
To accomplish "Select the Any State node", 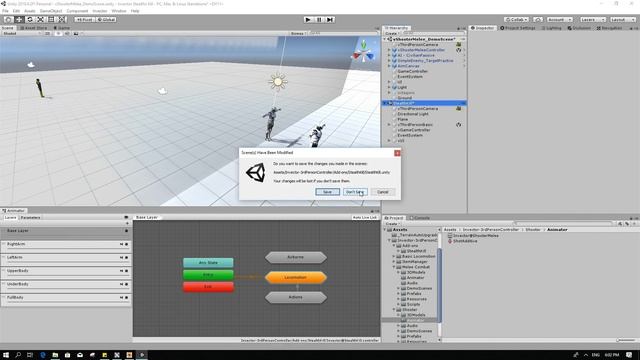I will click(x=208, y=262).
